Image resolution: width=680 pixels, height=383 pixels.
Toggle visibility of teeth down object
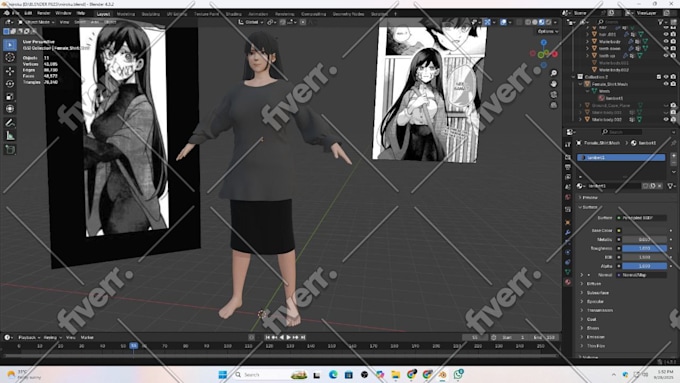(666, 49)
